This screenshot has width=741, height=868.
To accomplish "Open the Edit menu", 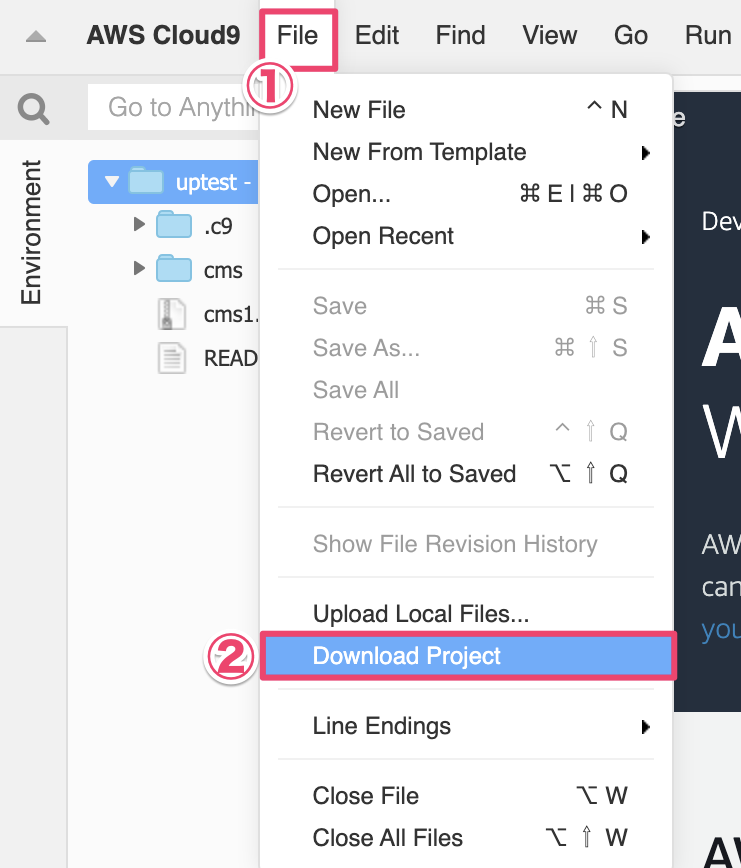I will pos(377,35).
